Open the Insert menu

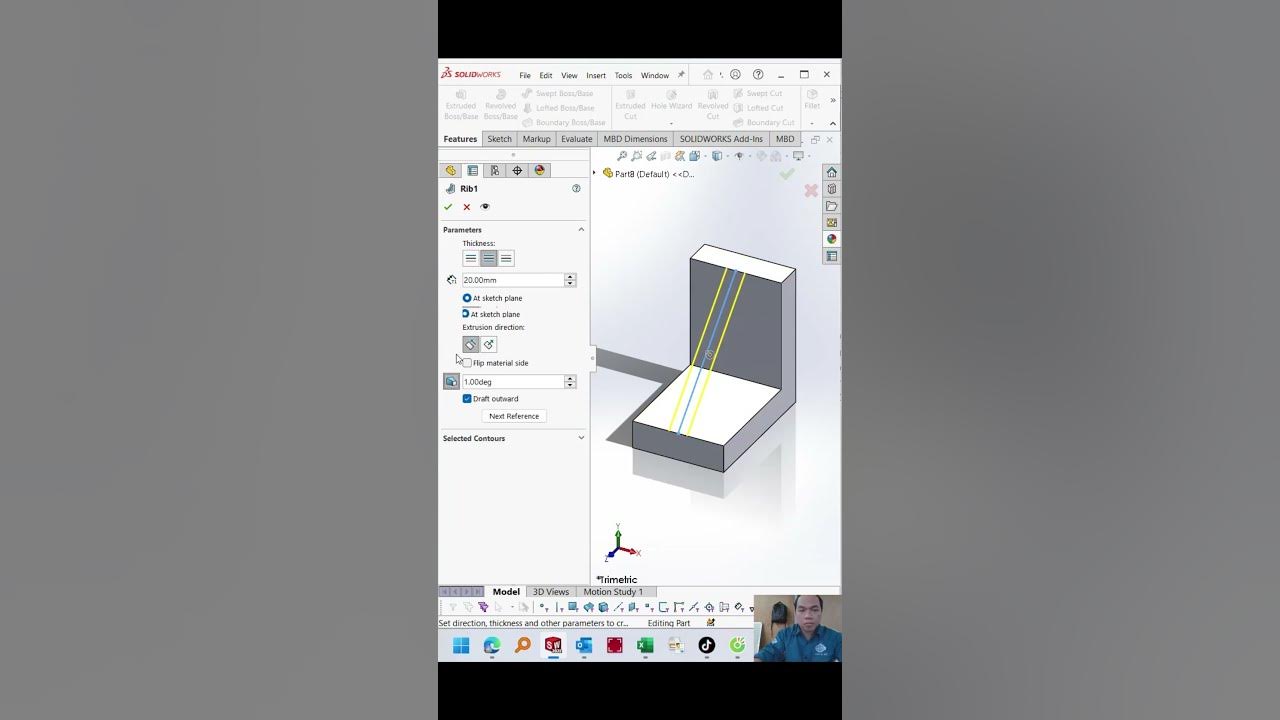coord(596,76)
